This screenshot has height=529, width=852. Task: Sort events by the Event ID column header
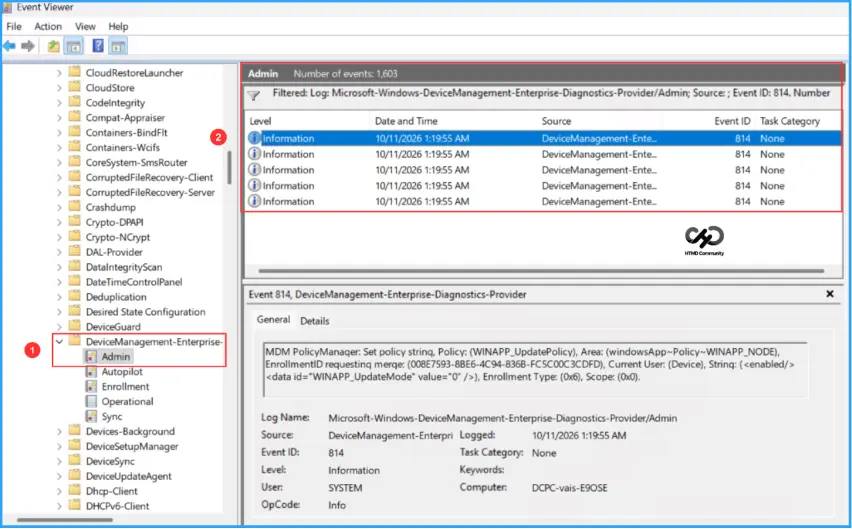[732, 121]
